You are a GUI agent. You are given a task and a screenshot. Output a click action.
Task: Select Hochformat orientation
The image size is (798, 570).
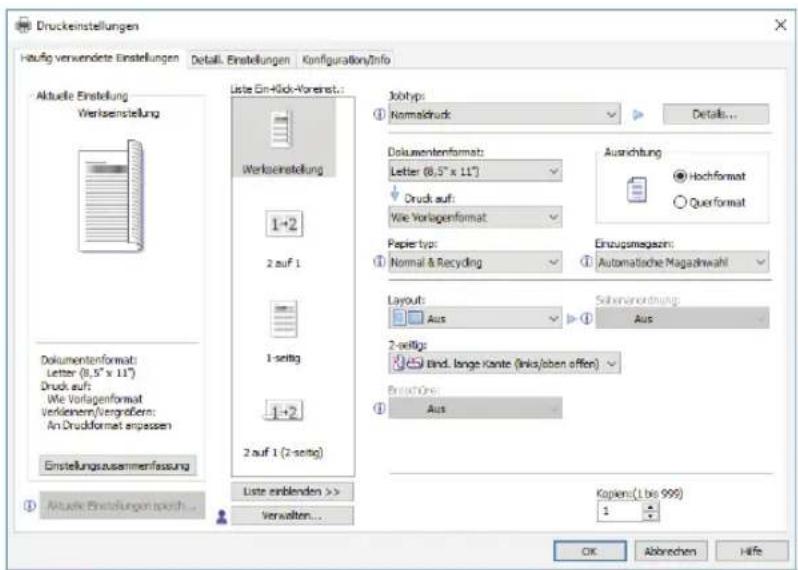pyautogui.click(x=709, y=176)
